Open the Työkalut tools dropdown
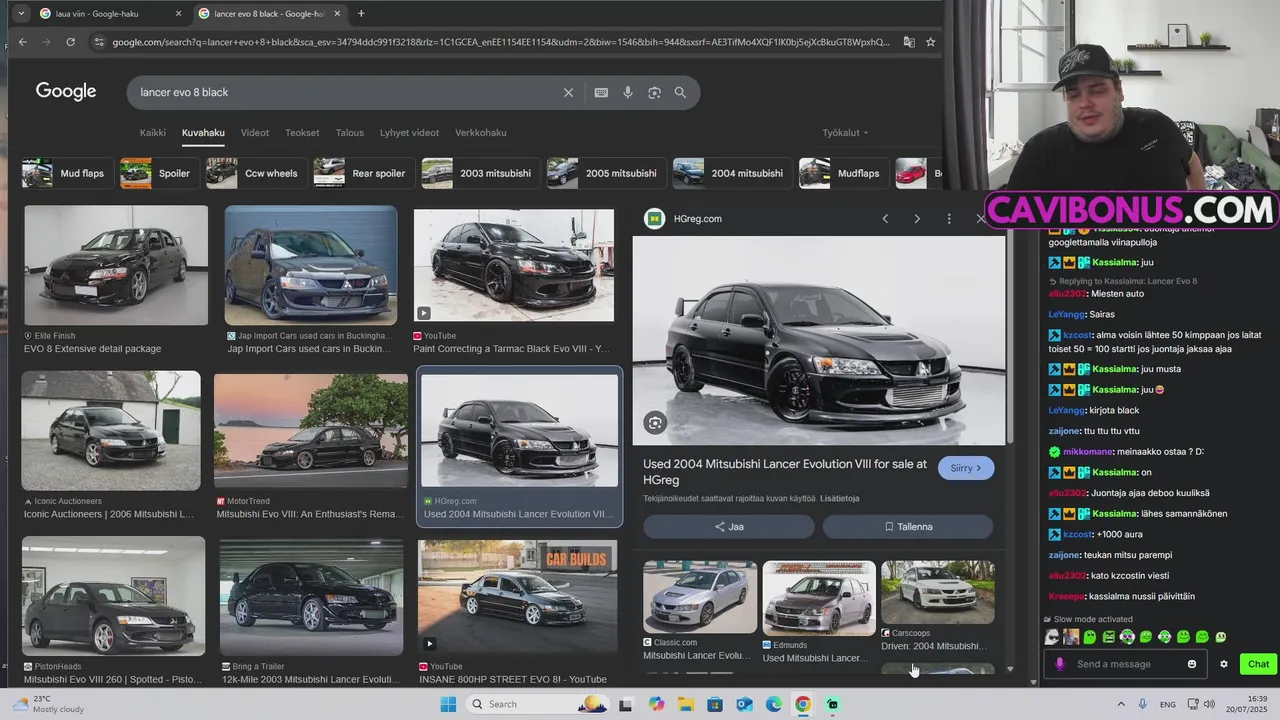The image size is (1280, 720). 845,132
